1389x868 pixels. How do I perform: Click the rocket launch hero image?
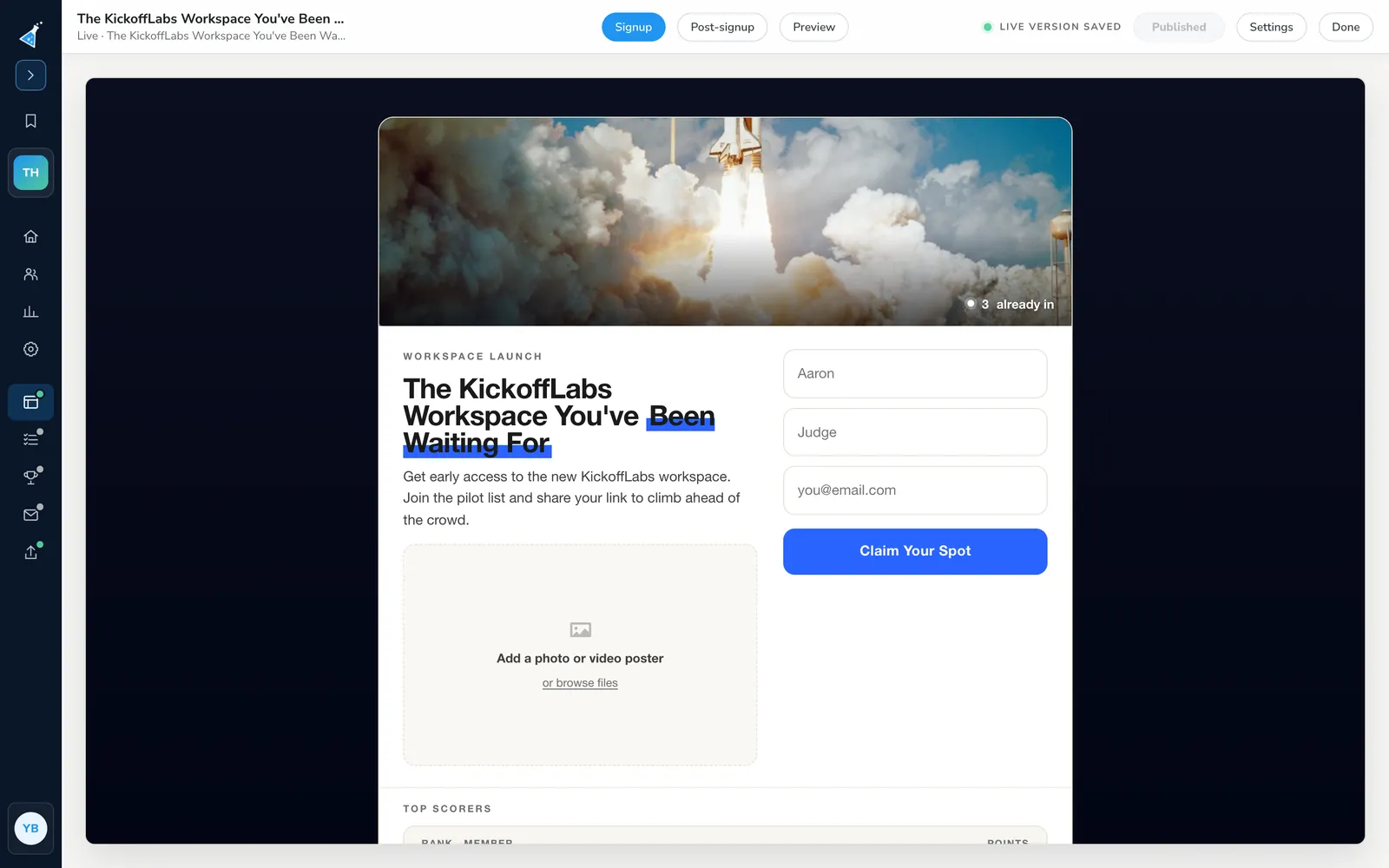point(725,221)
